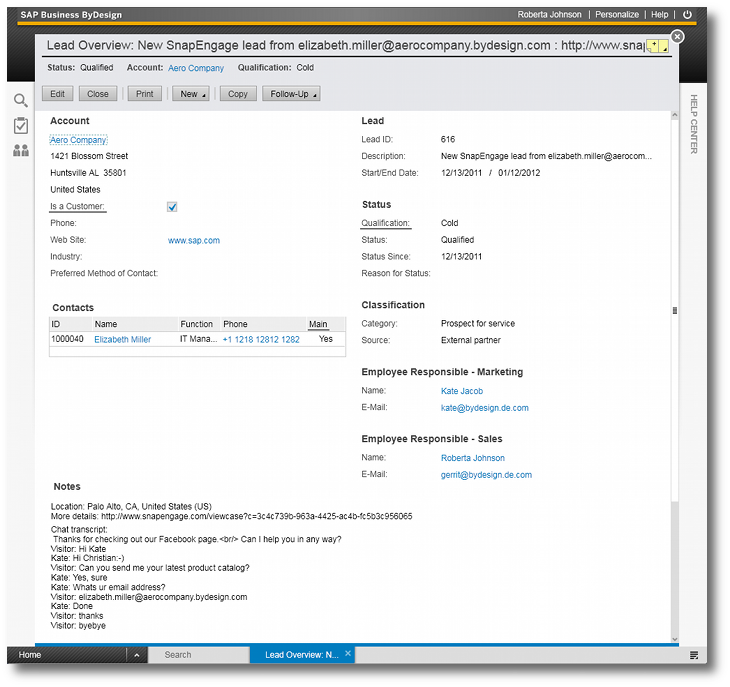The width and height of the screenshot is (730, 687).
Task: Open the people icon in left sidebar
Action: click(21, 150)
